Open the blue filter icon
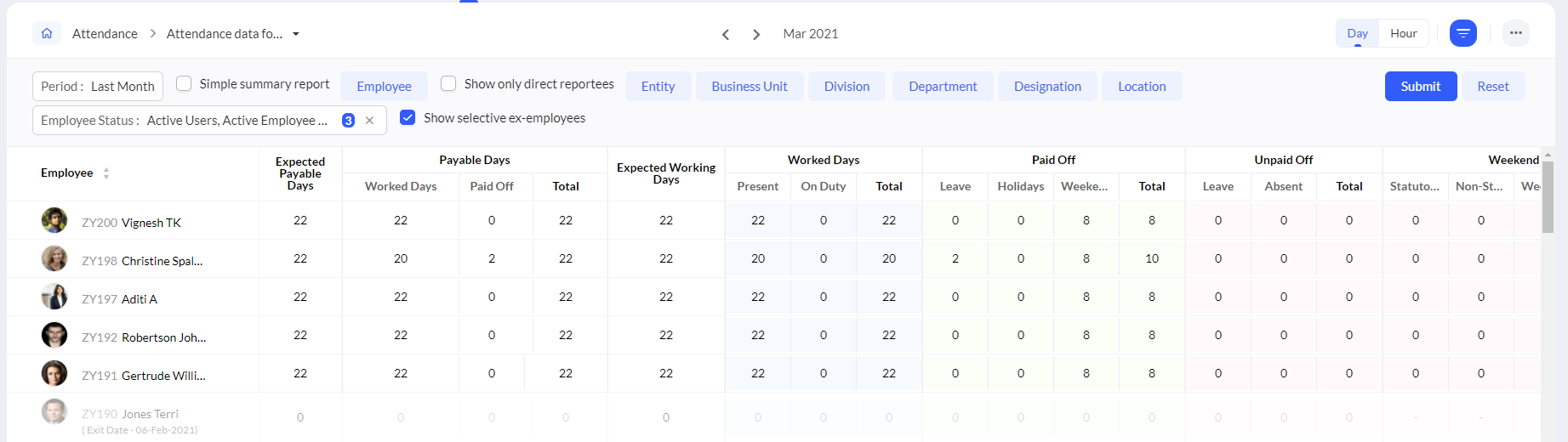Viewport: 1568px width, 442px height. (1463, 33)
